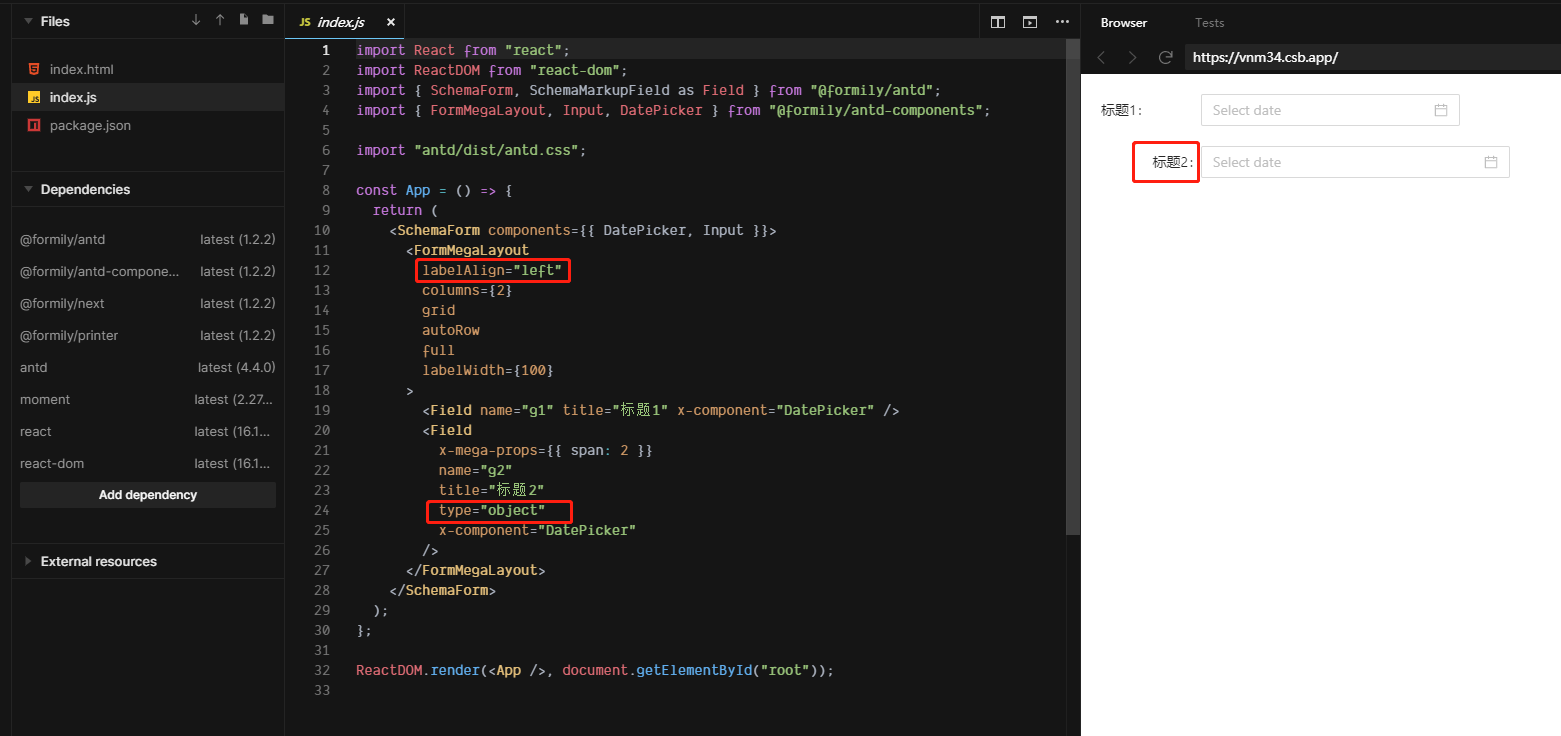The width and height of the screenshot is (1561, 736).
Task: Expand the External resources section
Action: coord(27,561)
